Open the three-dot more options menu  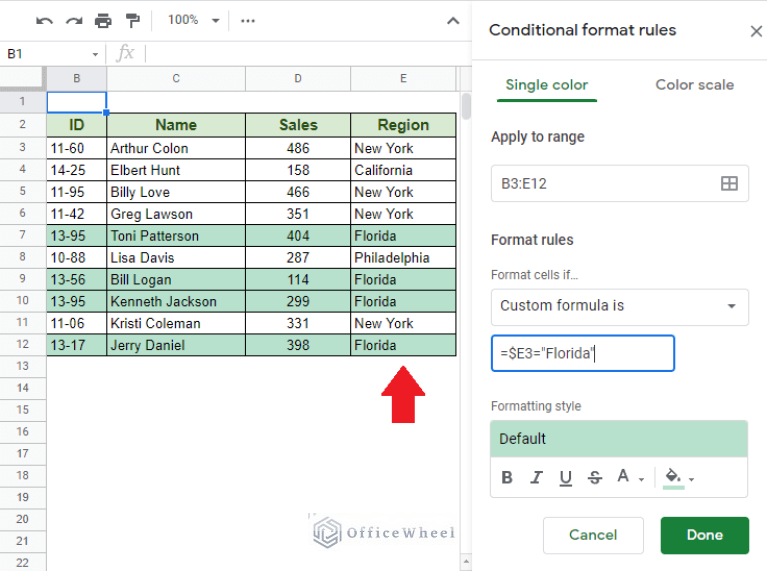(248, 20)
